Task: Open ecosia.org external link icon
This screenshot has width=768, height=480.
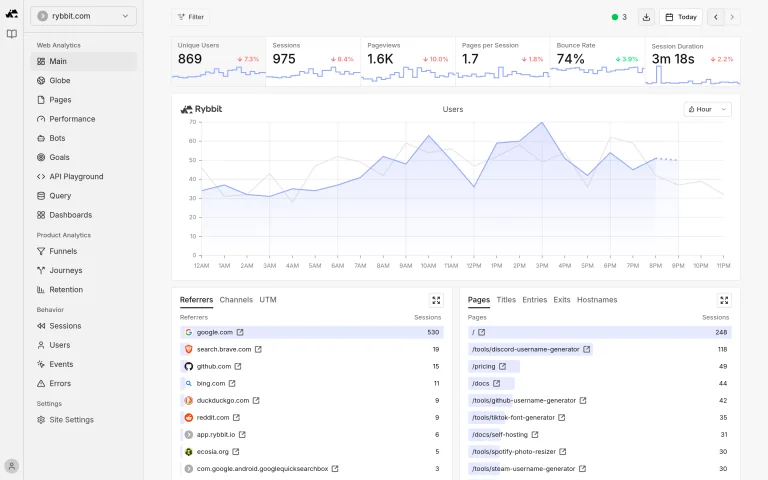Action: 236,452
